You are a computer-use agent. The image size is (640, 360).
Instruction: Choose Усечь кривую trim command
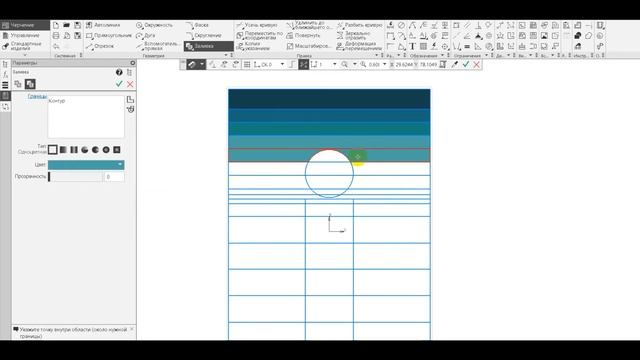pyautogui.click(x=257, y=25)
